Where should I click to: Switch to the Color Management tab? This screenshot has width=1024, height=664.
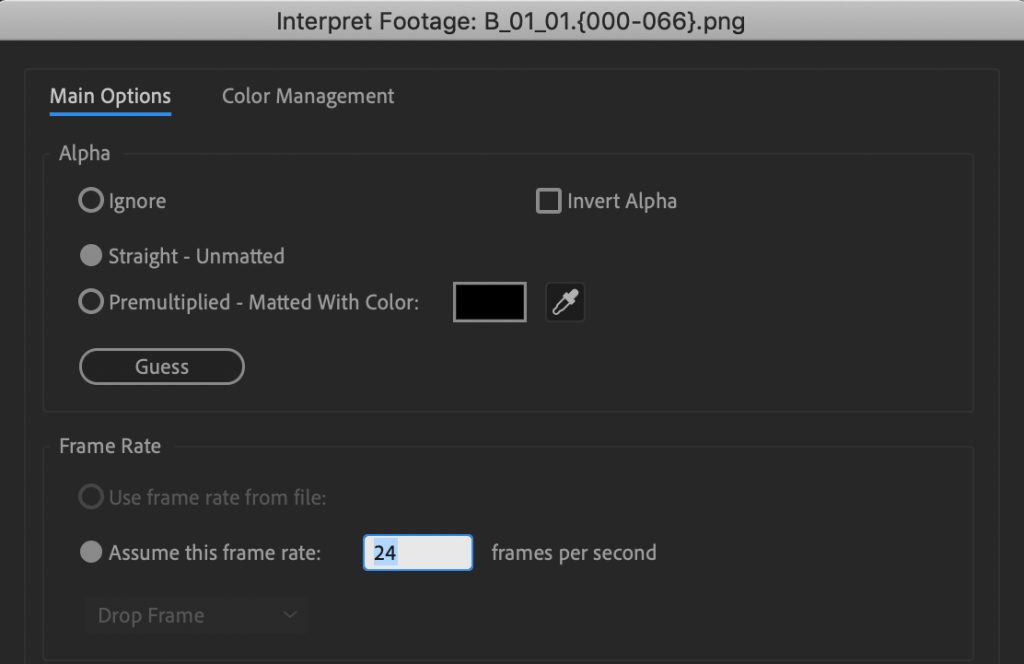(308, 97)
